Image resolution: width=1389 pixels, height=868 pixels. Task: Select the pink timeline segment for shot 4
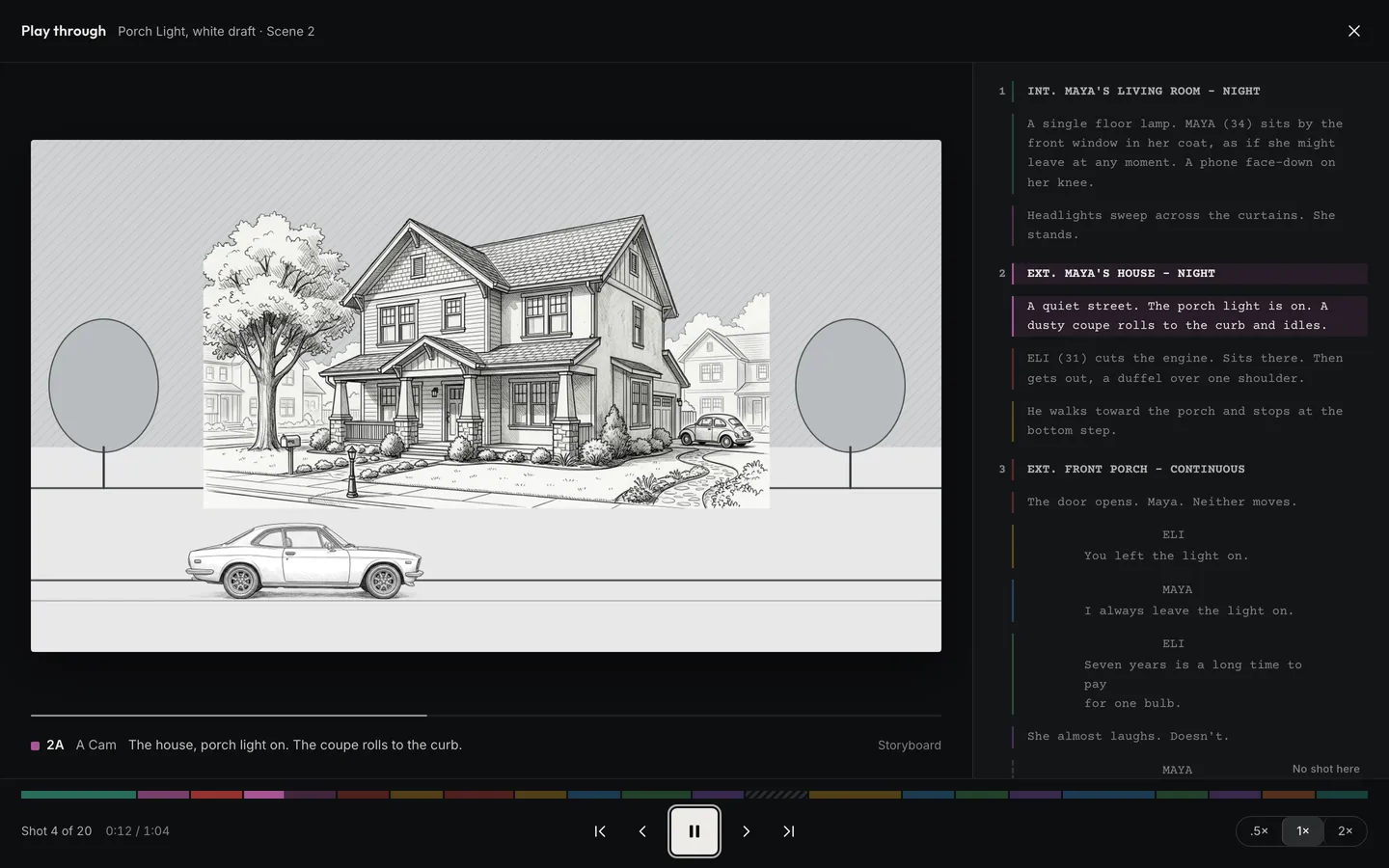pyautogui.click(x=263, y=795)
